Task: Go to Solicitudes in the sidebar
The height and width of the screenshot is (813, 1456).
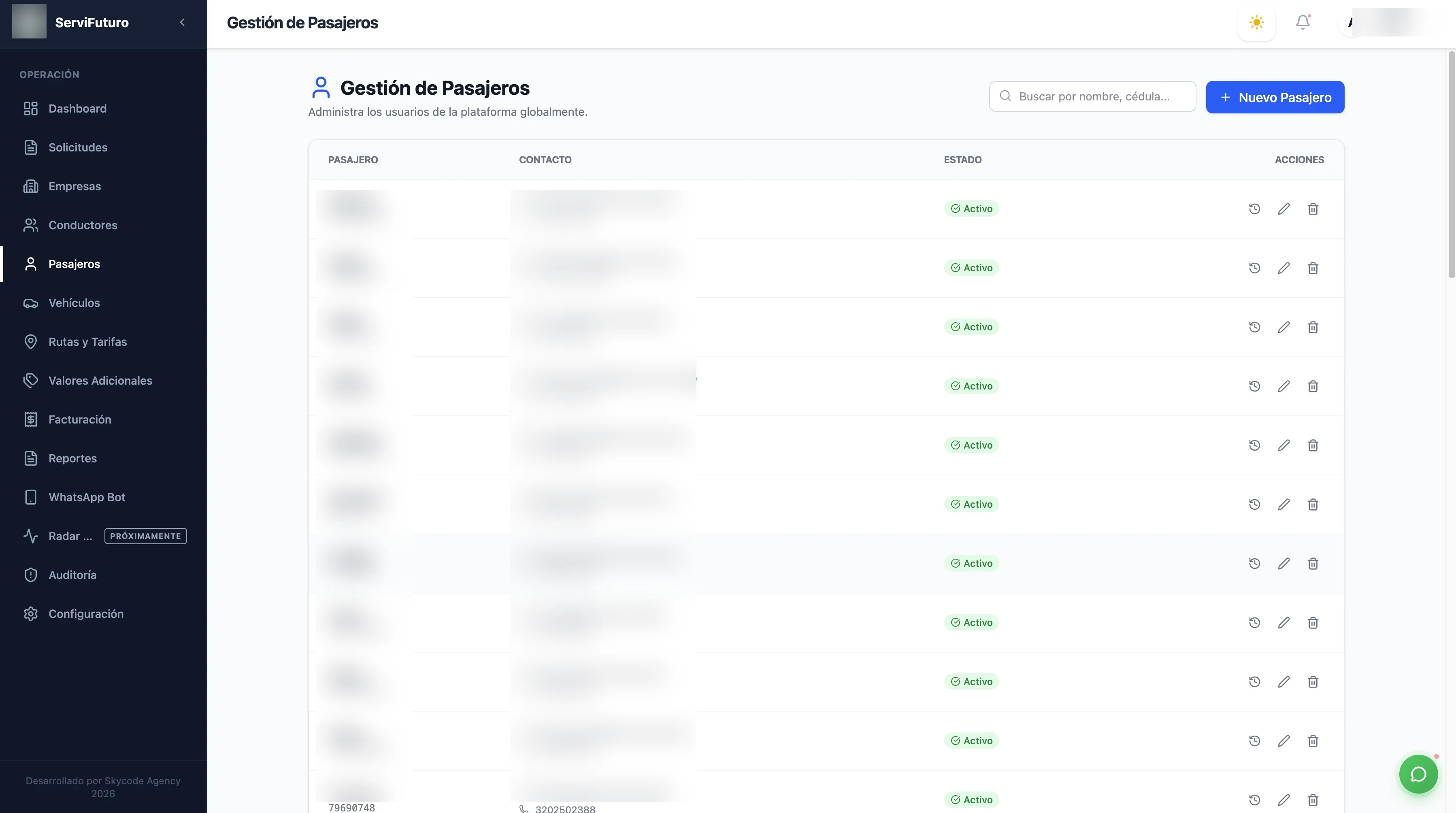Action: tap(104, 147)
